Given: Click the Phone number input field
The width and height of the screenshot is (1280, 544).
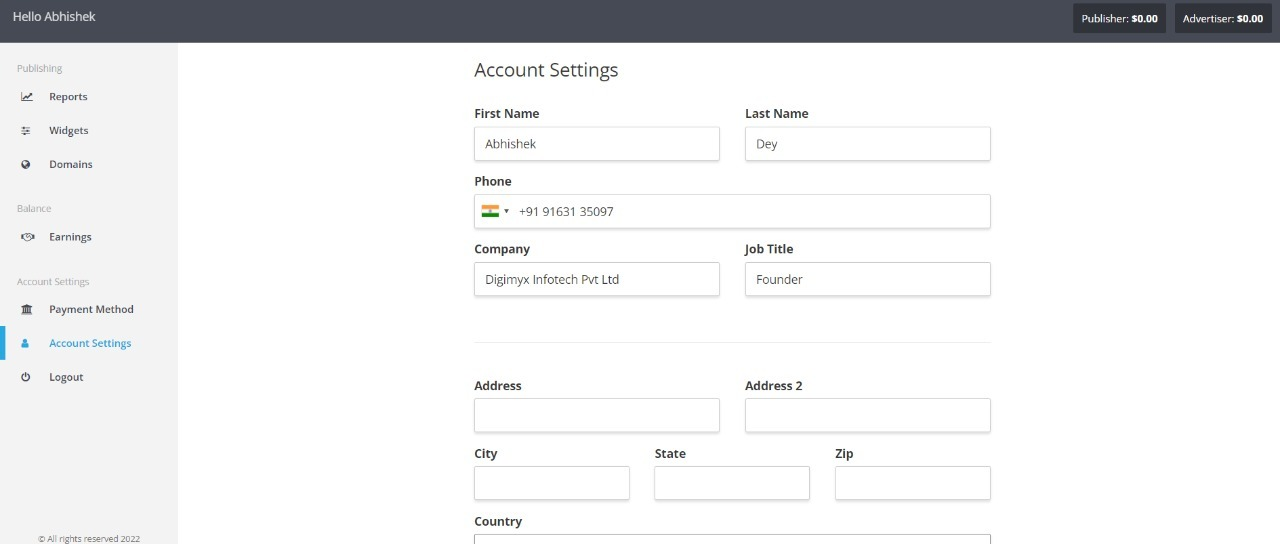Looking at the screenshot, I should [732, 212].
